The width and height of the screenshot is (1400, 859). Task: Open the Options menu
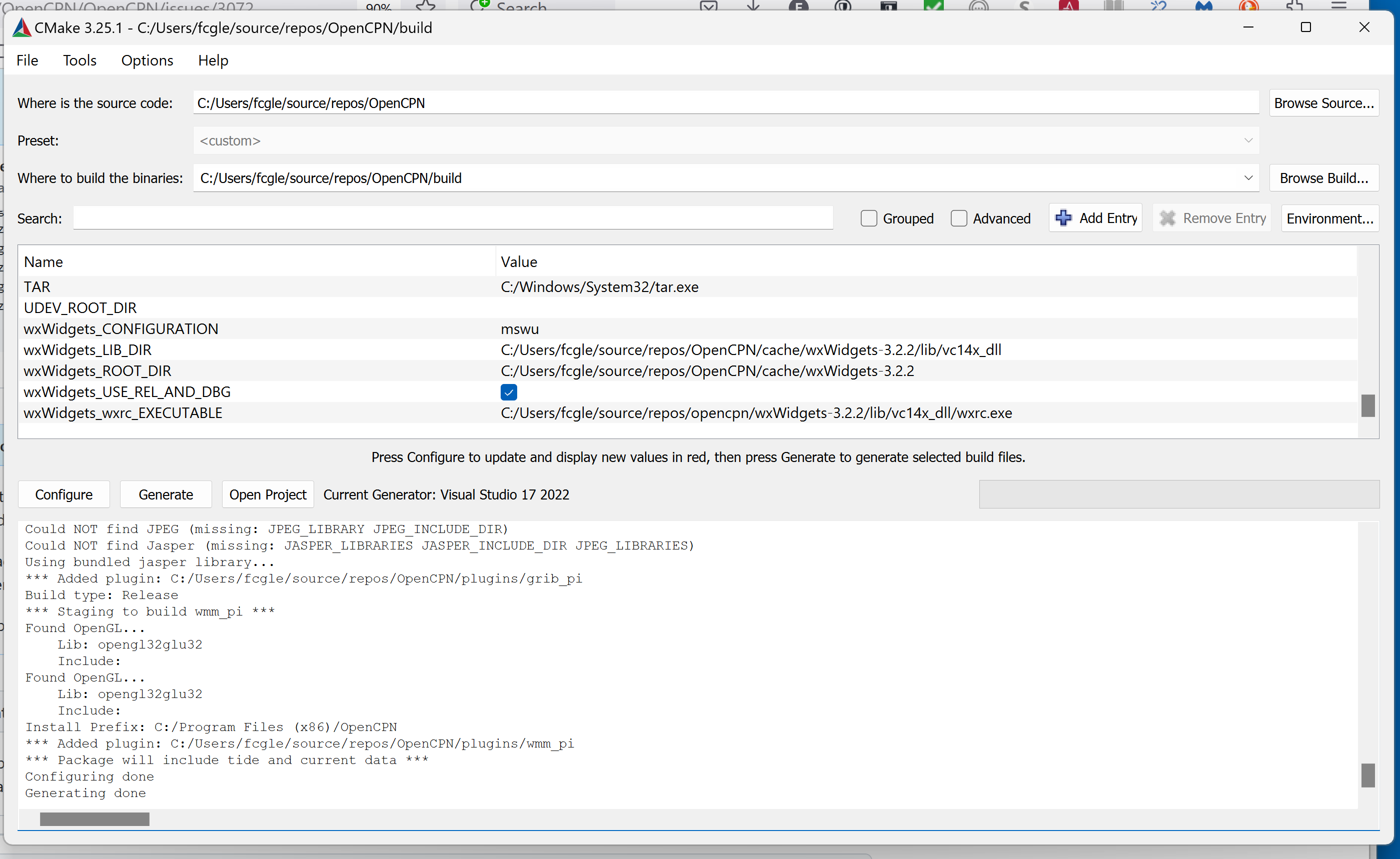(147, 60)
